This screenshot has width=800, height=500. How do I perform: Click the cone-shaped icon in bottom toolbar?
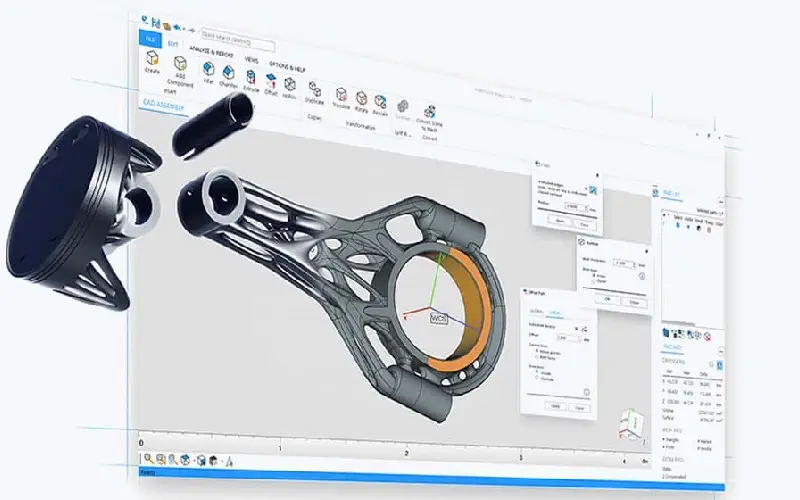[229, 462]
